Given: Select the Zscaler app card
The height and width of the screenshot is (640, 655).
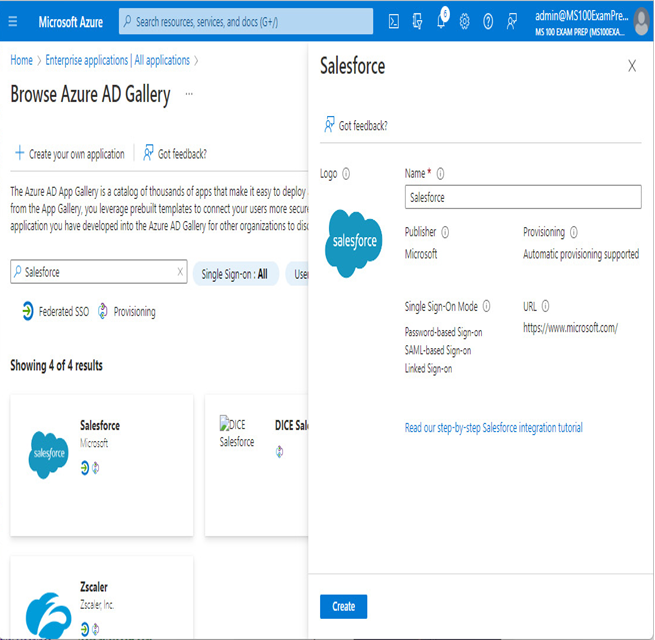Looking at the screenshot, I should (102, 597).
